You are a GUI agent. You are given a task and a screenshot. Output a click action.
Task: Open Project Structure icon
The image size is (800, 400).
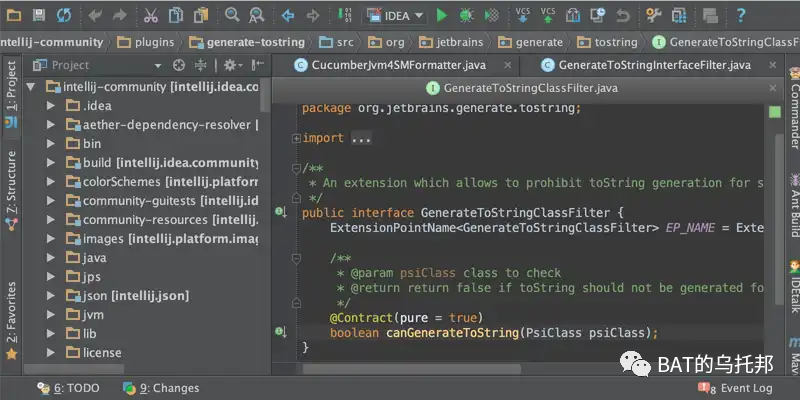tap(679, 15)
